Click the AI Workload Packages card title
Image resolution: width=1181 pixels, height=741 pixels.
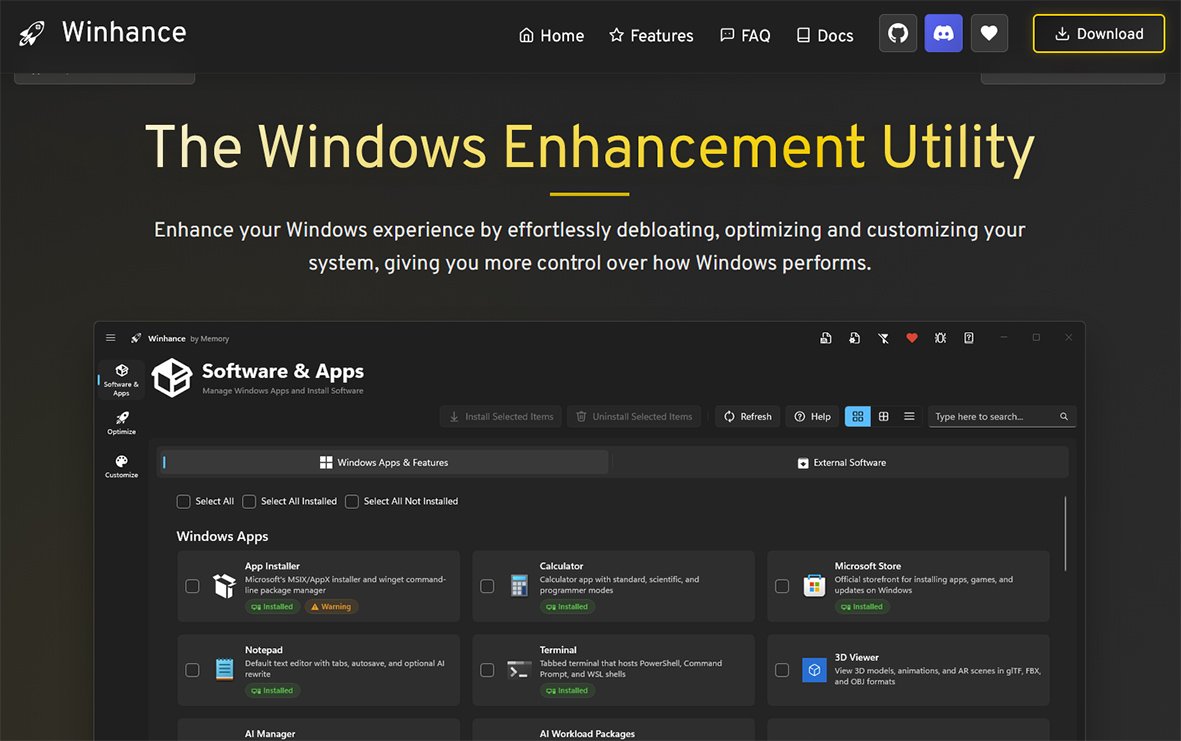point(587,733)
